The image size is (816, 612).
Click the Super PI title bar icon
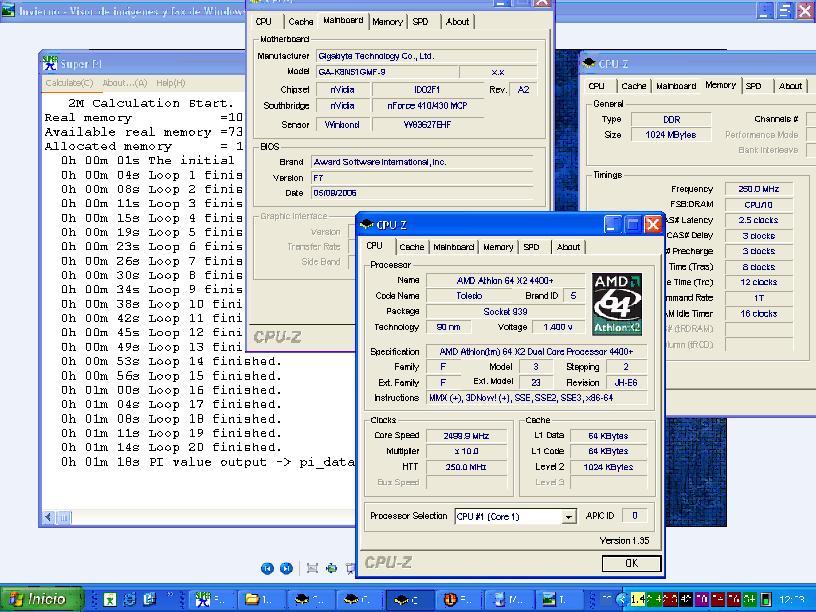click(50, 63)
